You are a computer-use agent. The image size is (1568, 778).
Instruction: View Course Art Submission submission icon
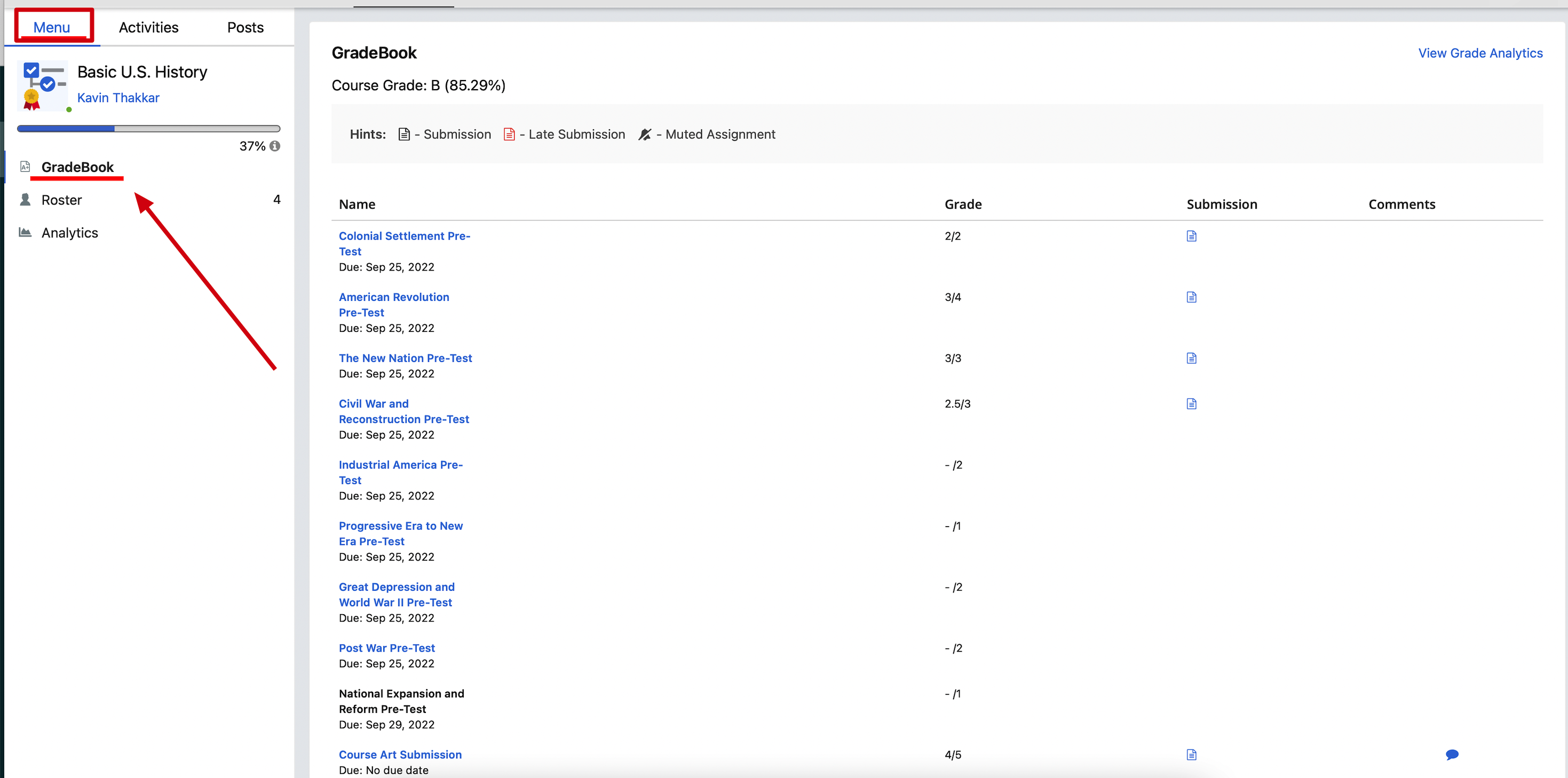[1191, 755]
